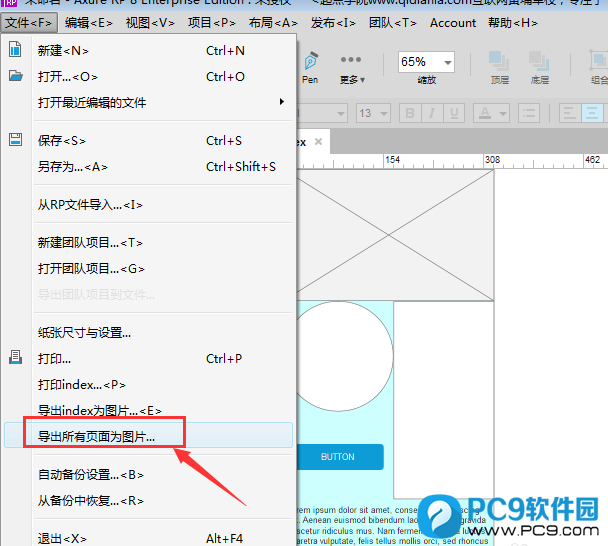The image size is (608, 546).
Task: Choose 自动备份设置...<B>
Action: (x=148, y=474)
